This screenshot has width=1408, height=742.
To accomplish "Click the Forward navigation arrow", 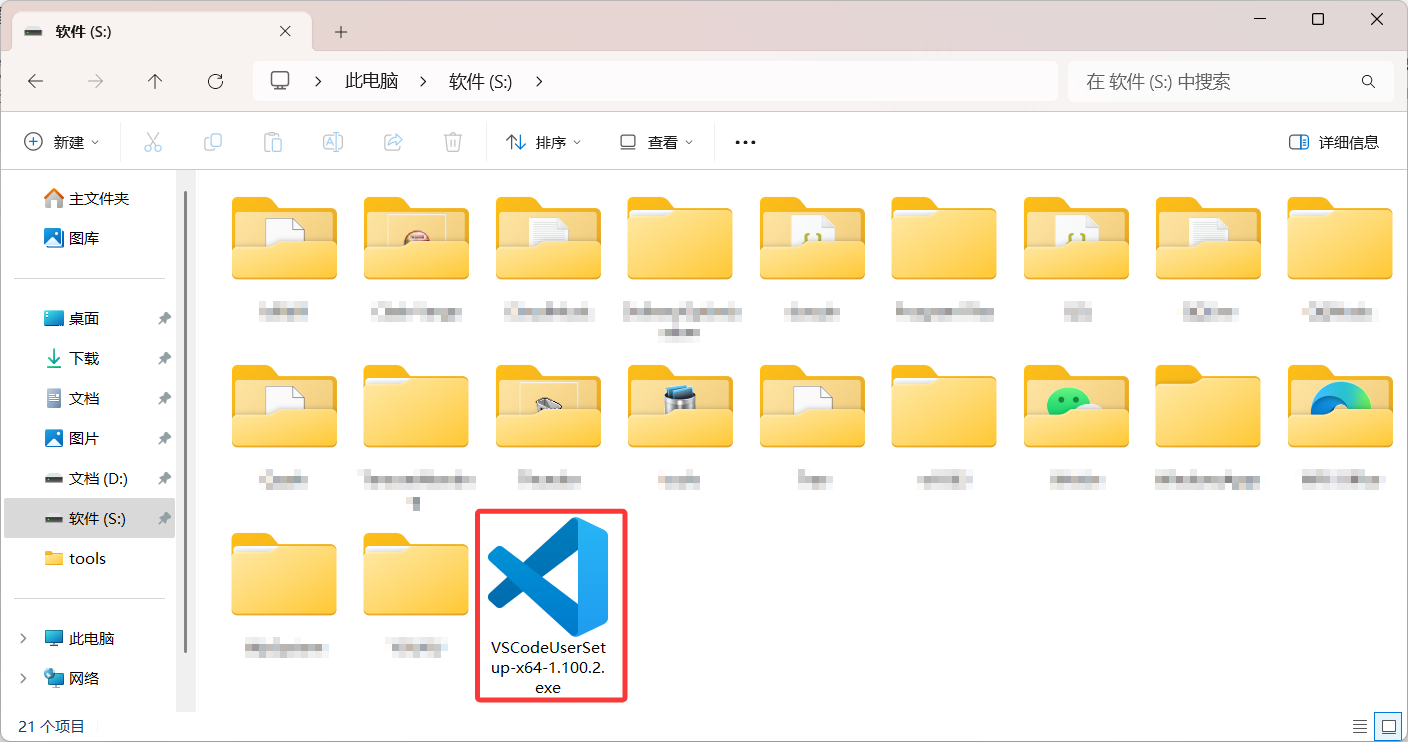I will pos(96,82).
